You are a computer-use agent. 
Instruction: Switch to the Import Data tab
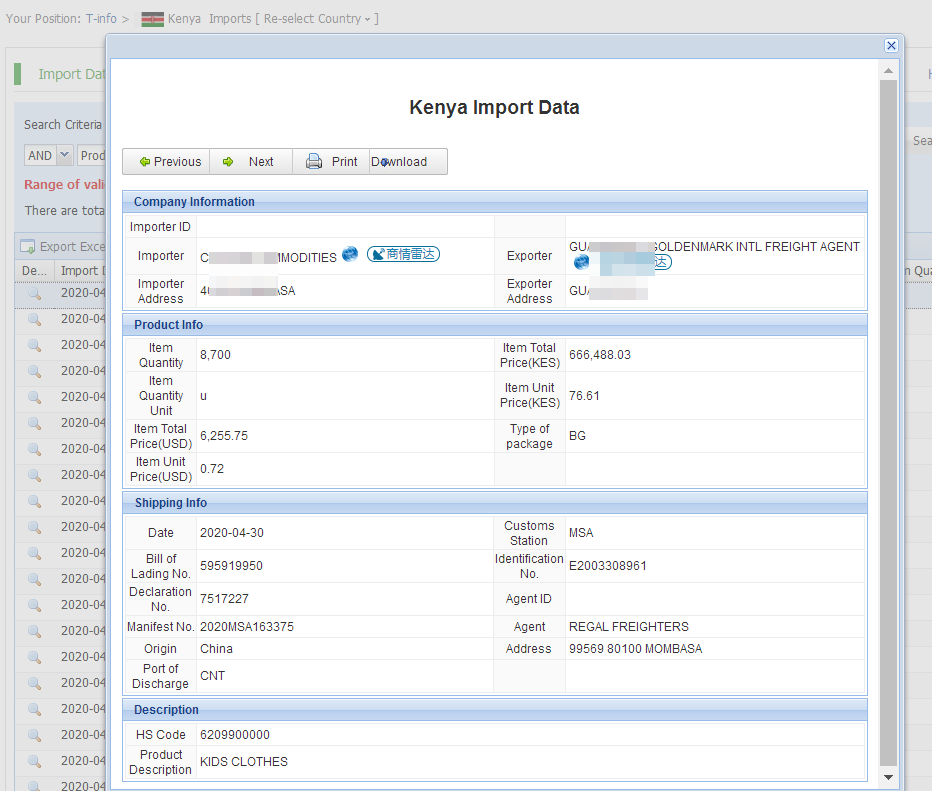coord(70,74)
